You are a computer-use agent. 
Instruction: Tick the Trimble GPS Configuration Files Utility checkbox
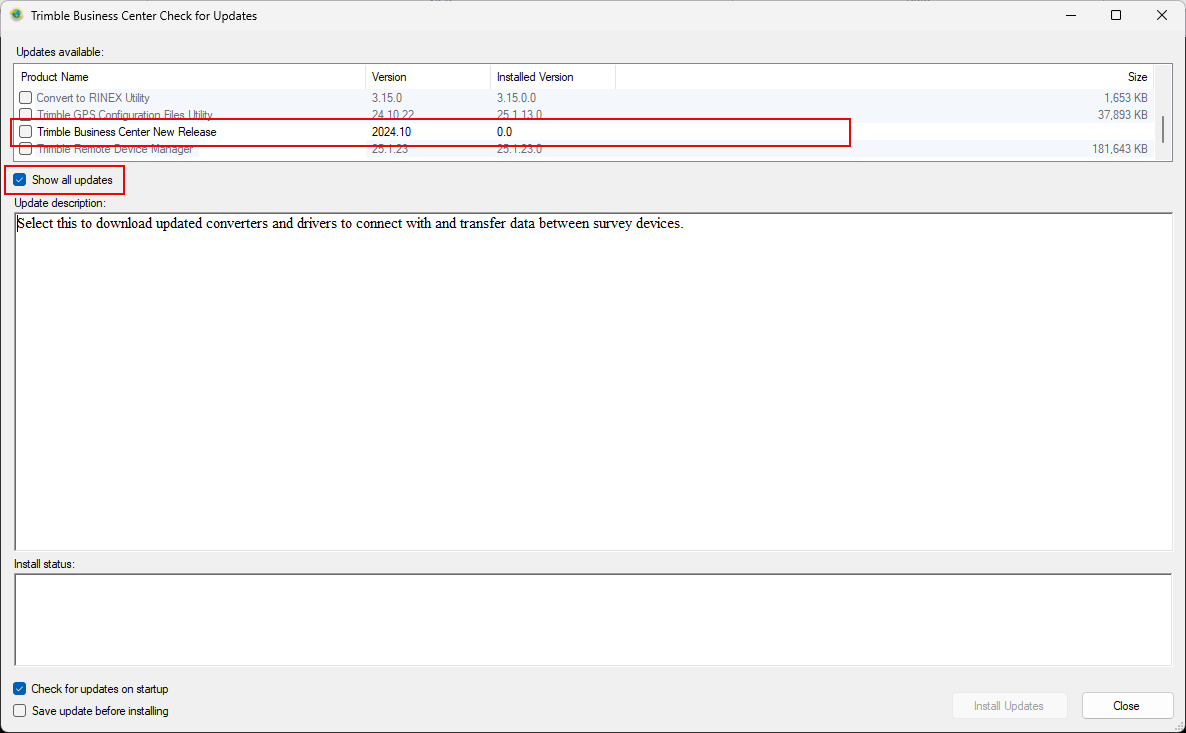pyautogui.click(x=26, y=114)
